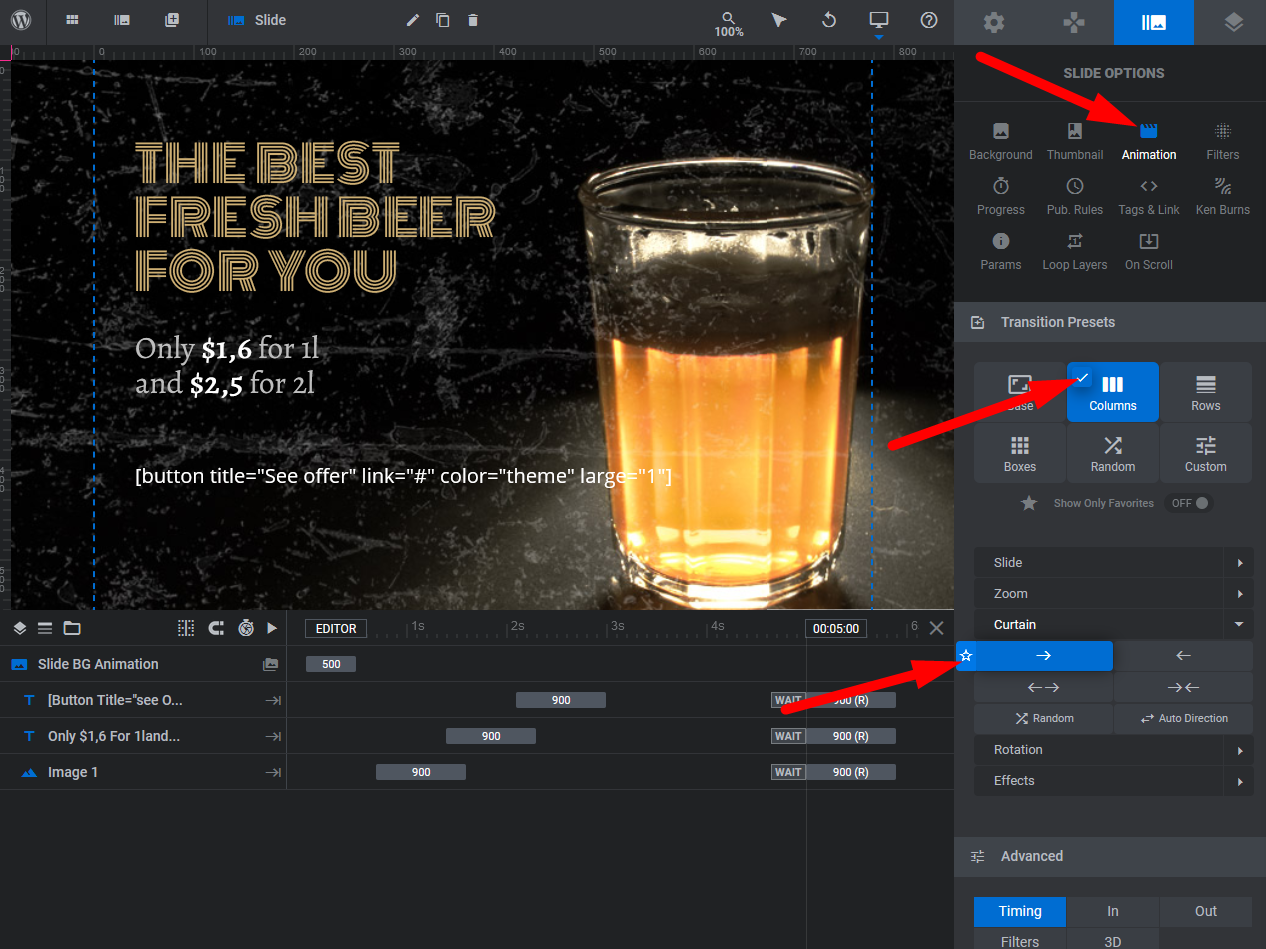This screenshot has height=949, width=1266.
Task: Open Loop Layers options
Action: click(x=1075, y=251)
